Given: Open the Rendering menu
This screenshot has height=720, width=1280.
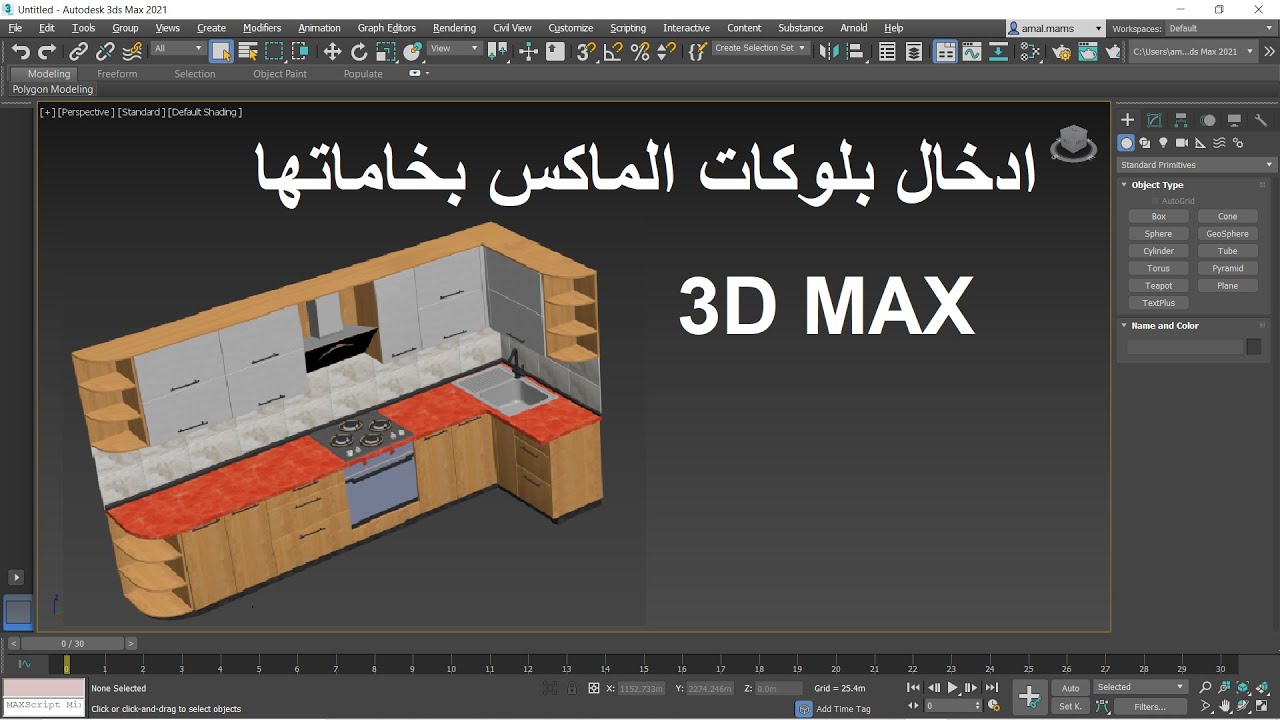Looking at the screenshot, I should tap(454, 28).
